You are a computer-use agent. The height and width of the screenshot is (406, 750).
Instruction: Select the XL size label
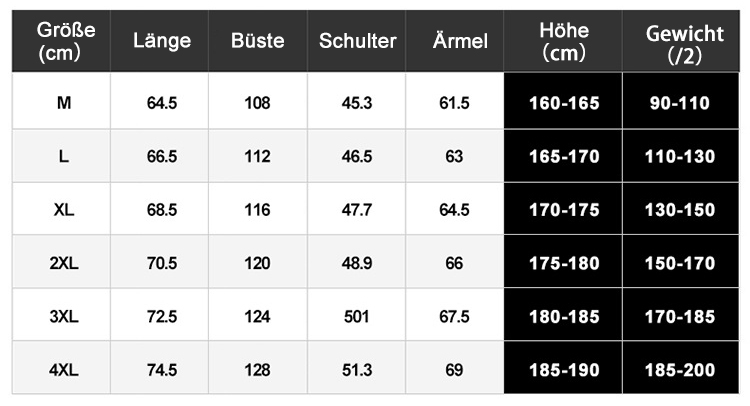64,210
